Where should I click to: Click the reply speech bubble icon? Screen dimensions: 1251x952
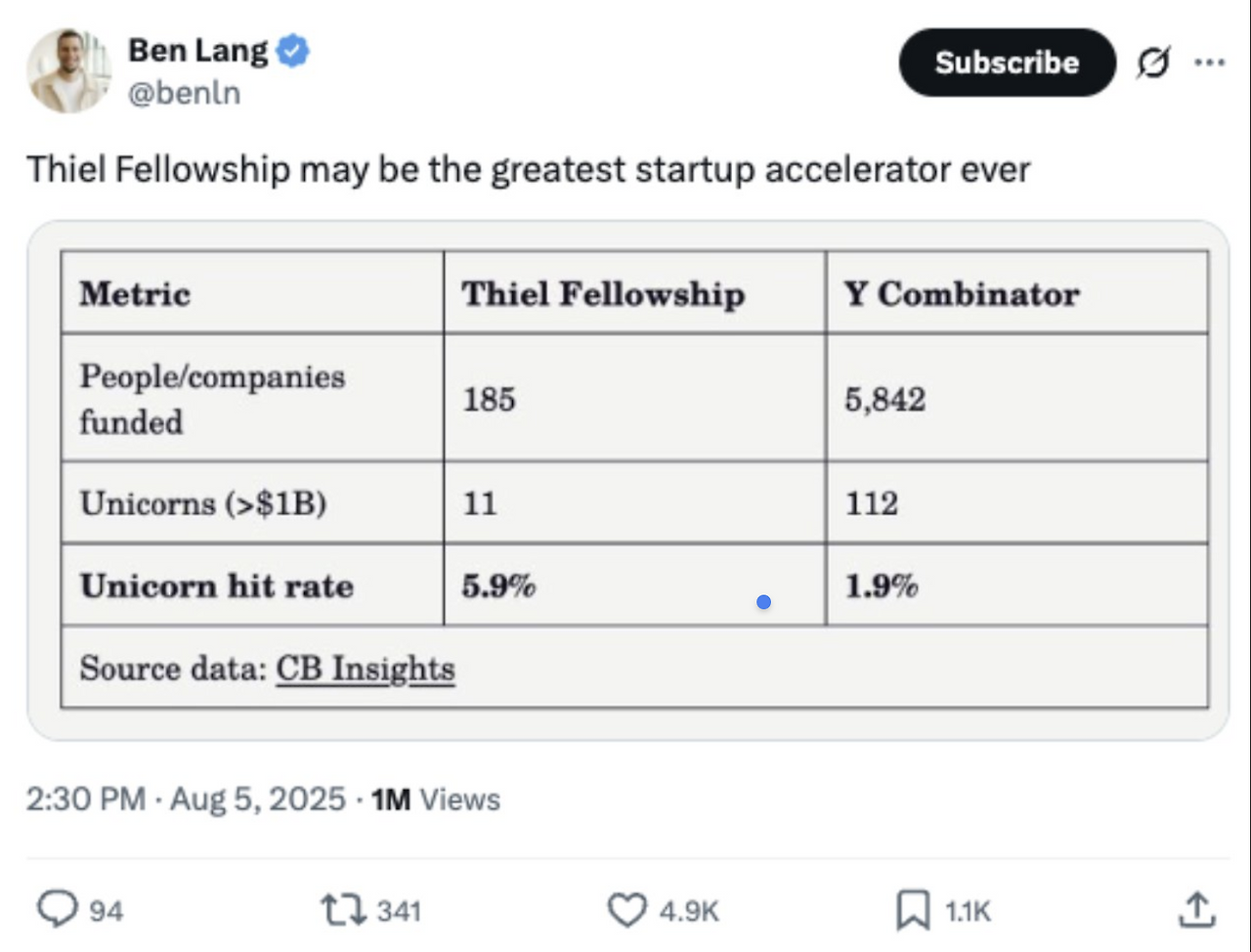(x=57, y=910)
